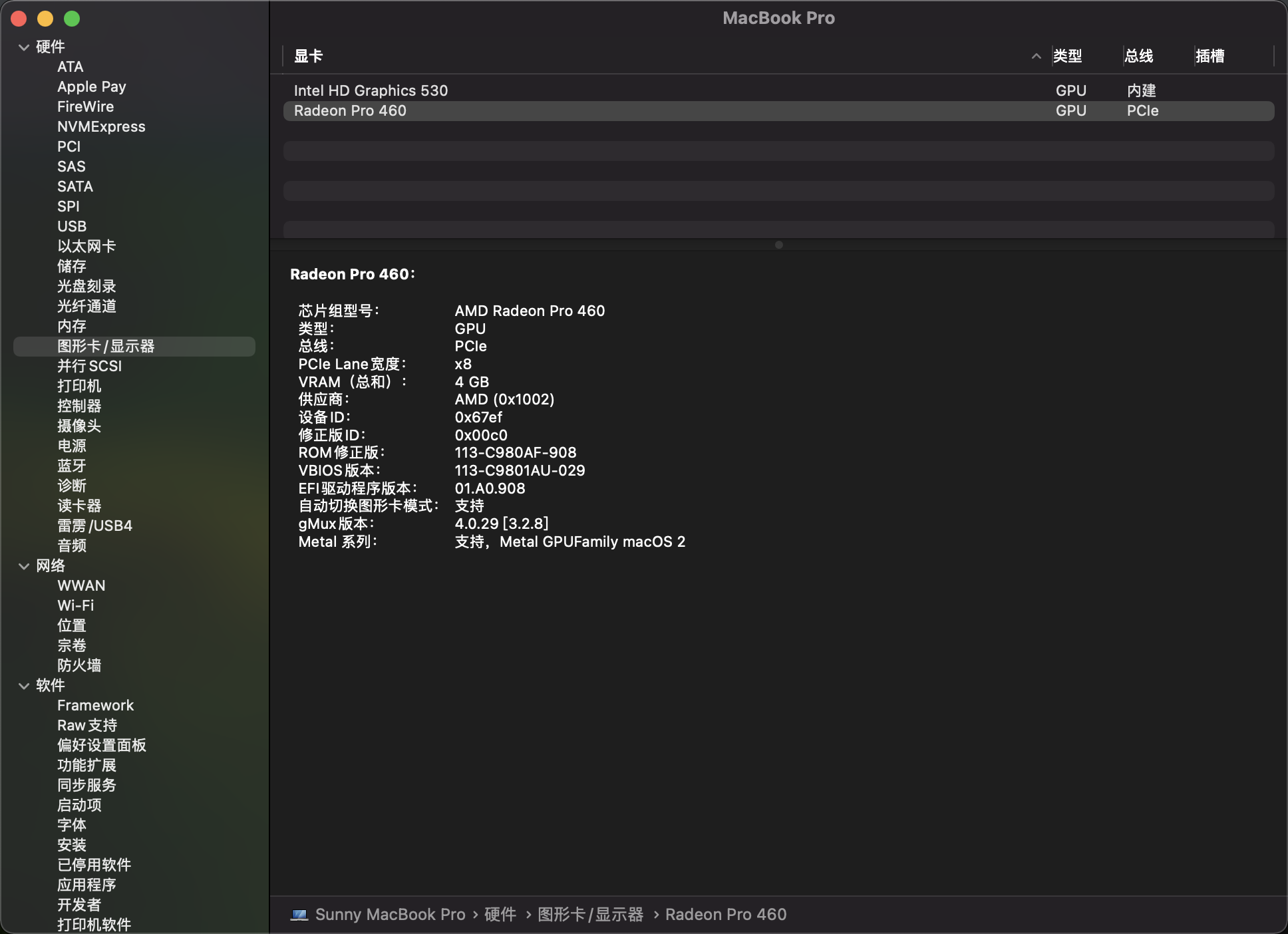Collapse the 硬件 section in sidebar
The image size is (1288, 934).
point(24,47)
